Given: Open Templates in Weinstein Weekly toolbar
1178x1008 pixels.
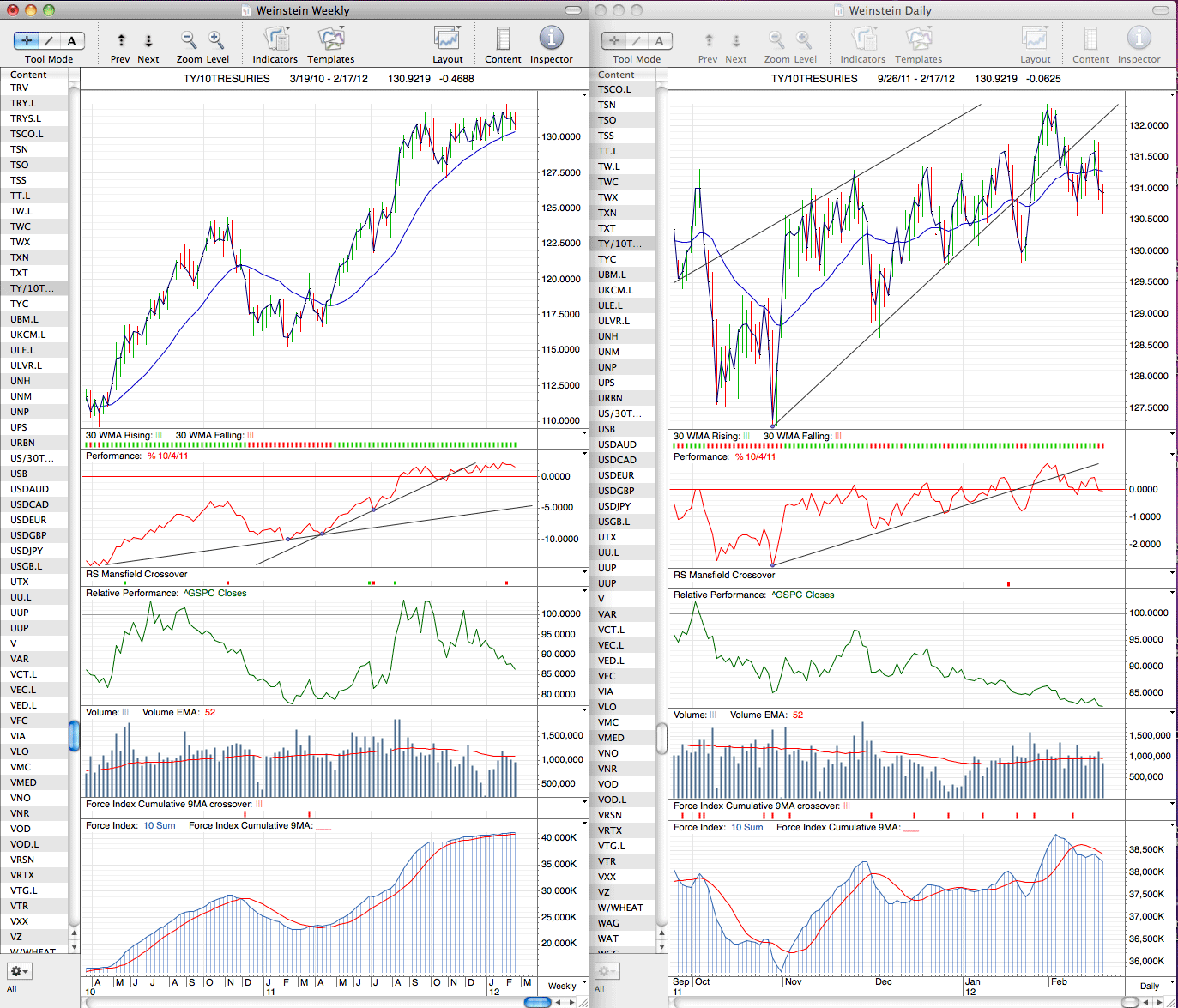Looking at the screenshot, I should tap(331, 39).
